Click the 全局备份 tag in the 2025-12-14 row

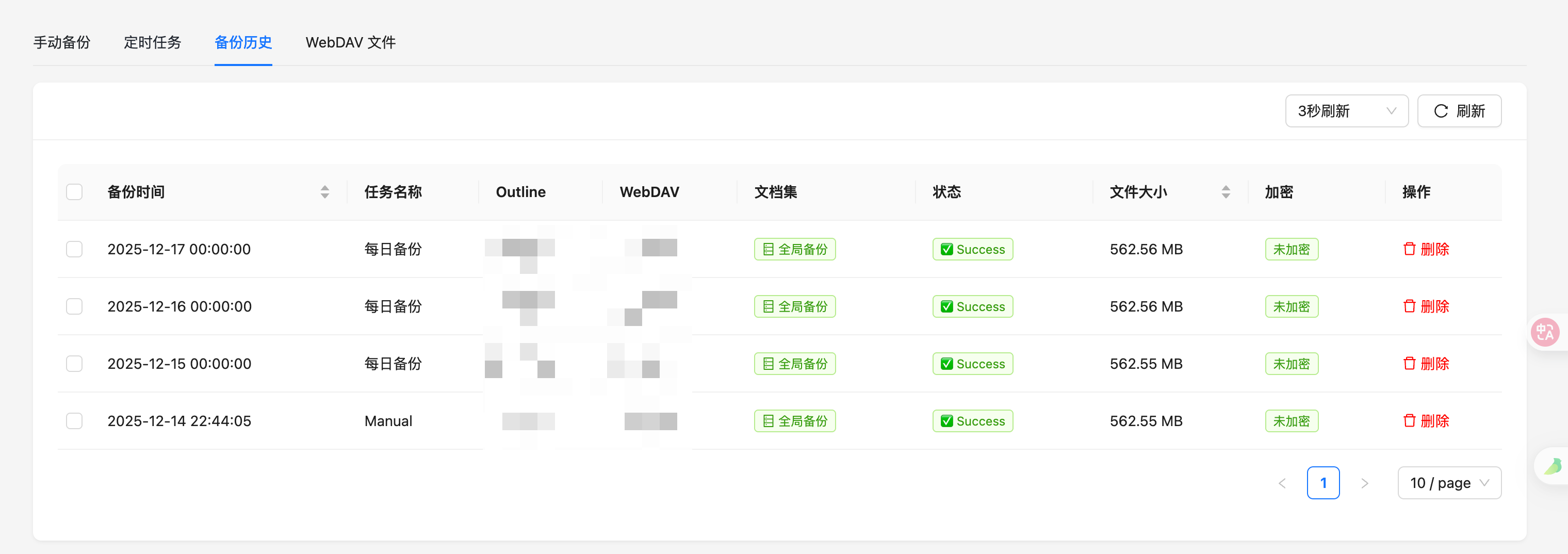click(795, 421)
